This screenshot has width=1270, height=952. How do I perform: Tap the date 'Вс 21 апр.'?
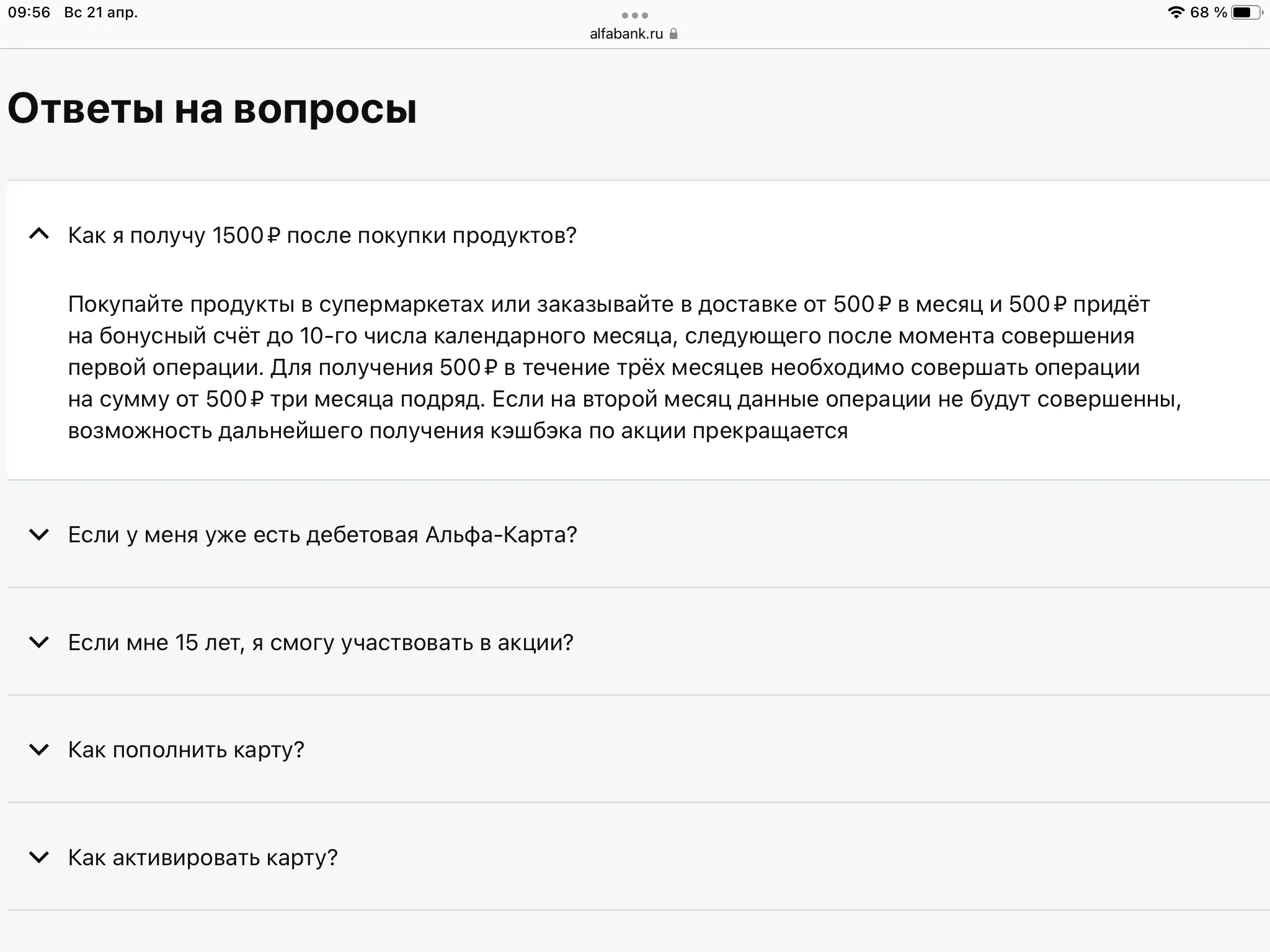click(x=101, y=12)
